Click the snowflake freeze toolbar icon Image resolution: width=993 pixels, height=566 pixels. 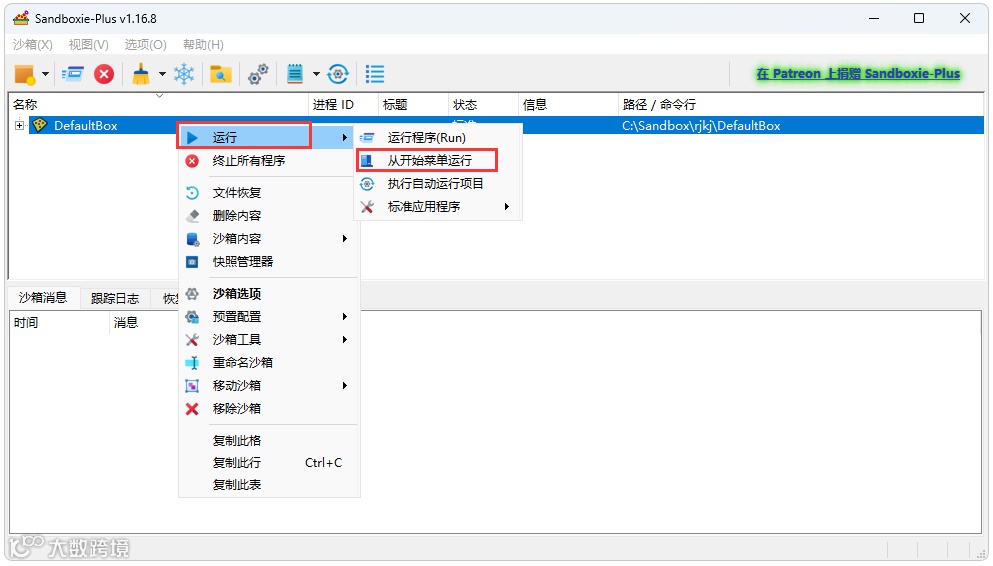pos(184,74)
